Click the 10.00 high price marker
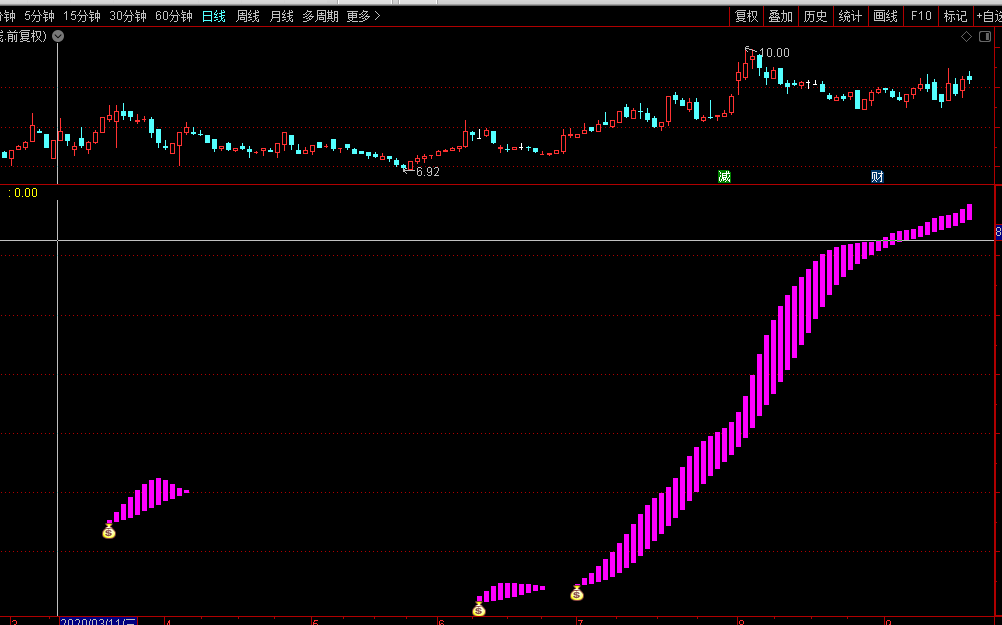The height and width of the screenshot is (625, 1002). pos(773,53)
